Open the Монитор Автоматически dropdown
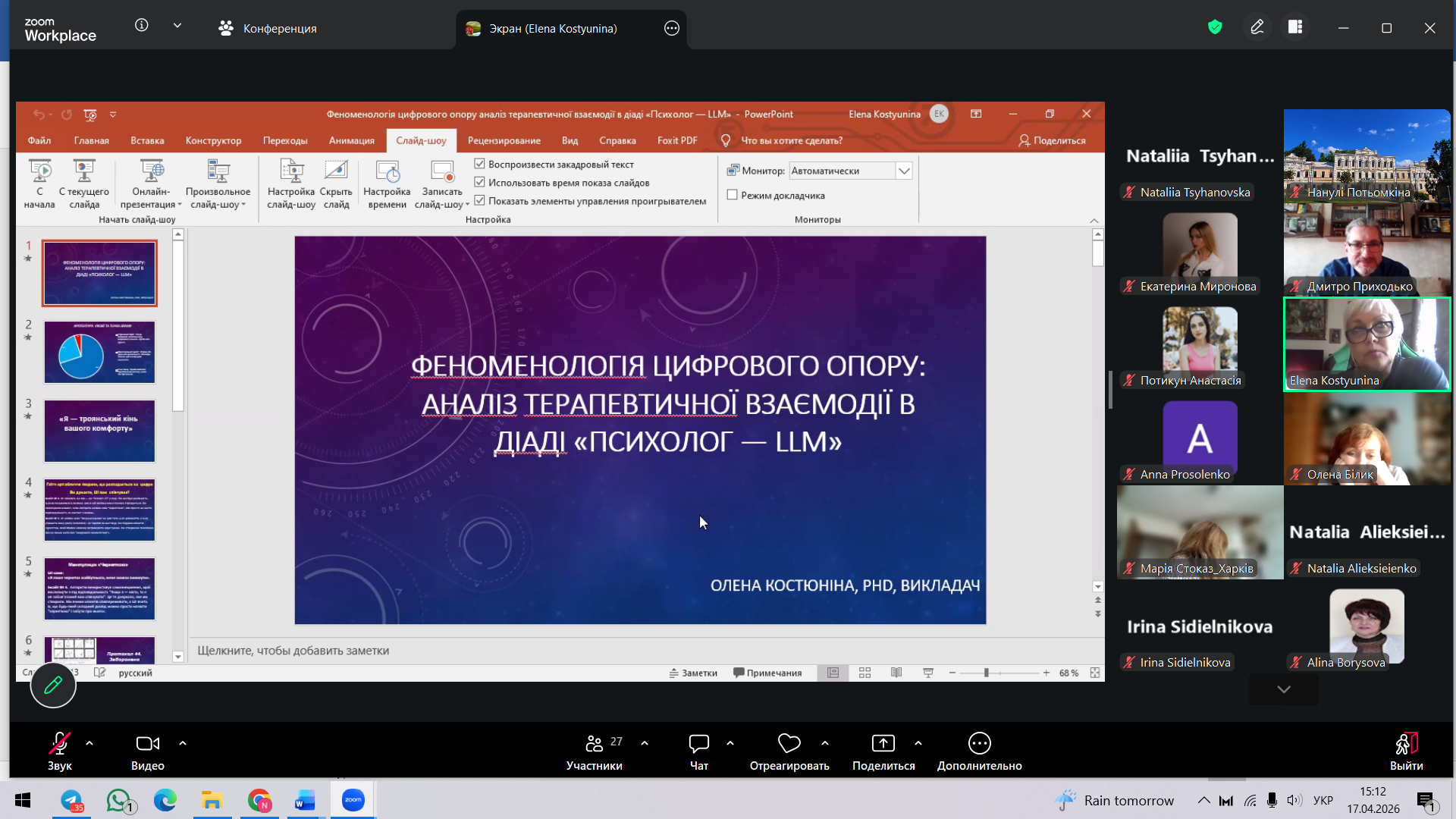 coord(903,171)
